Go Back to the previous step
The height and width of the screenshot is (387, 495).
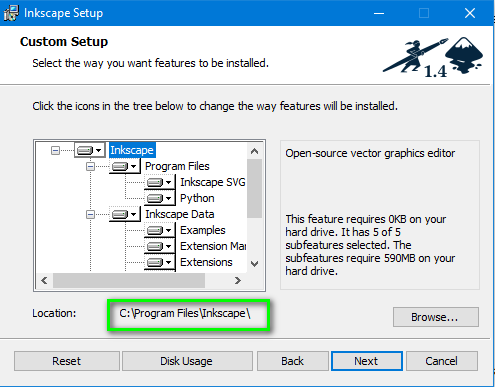click(x=293, y=361)
